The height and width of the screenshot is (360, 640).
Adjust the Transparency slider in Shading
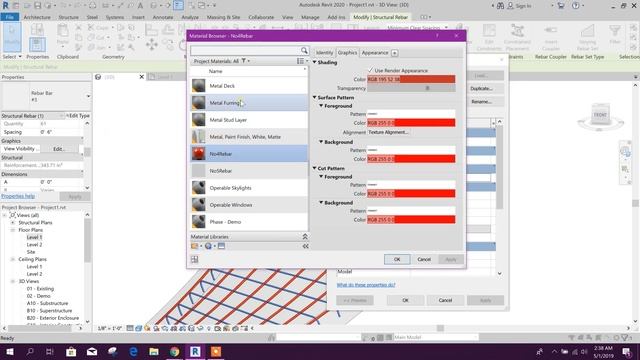pos(411,88)
